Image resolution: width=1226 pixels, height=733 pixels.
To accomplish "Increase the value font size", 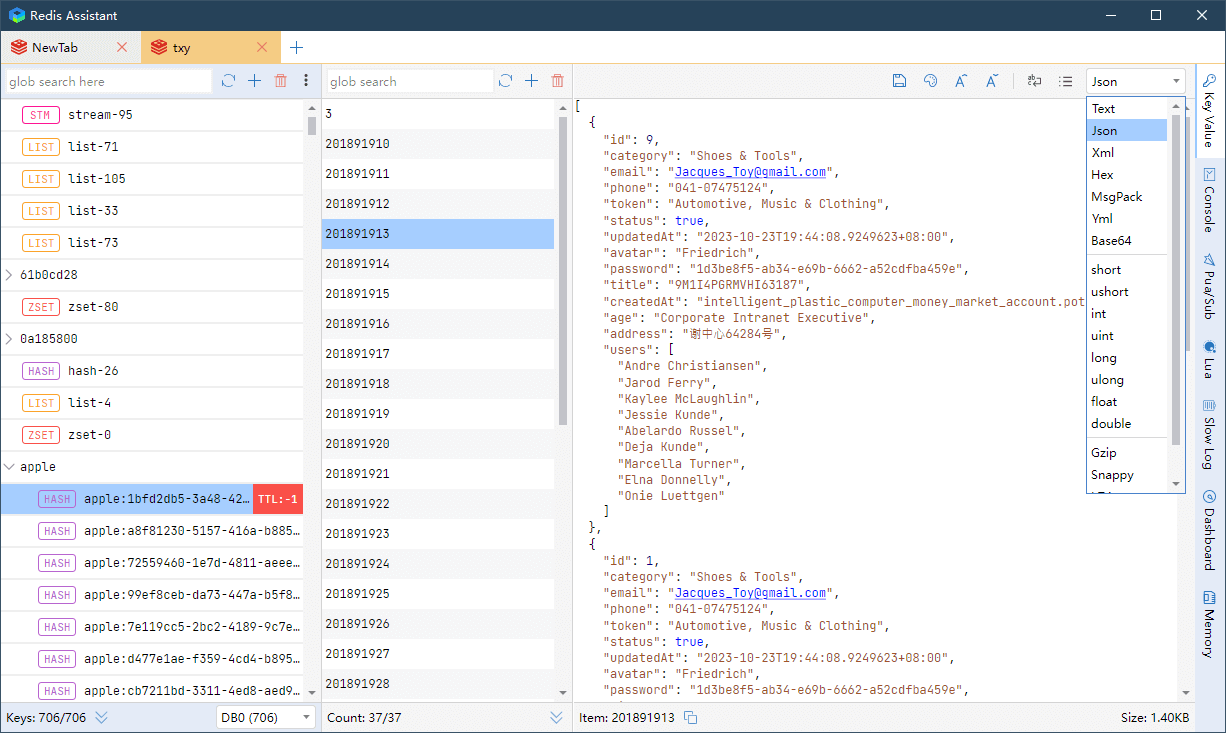I will point(960,81).
